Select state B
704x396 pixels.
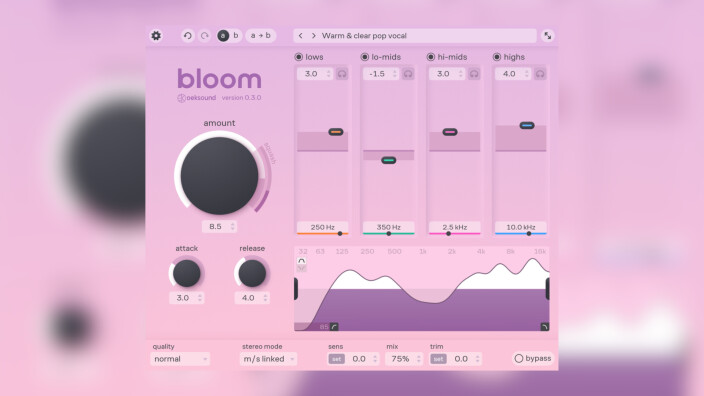(x=236, y=35)
